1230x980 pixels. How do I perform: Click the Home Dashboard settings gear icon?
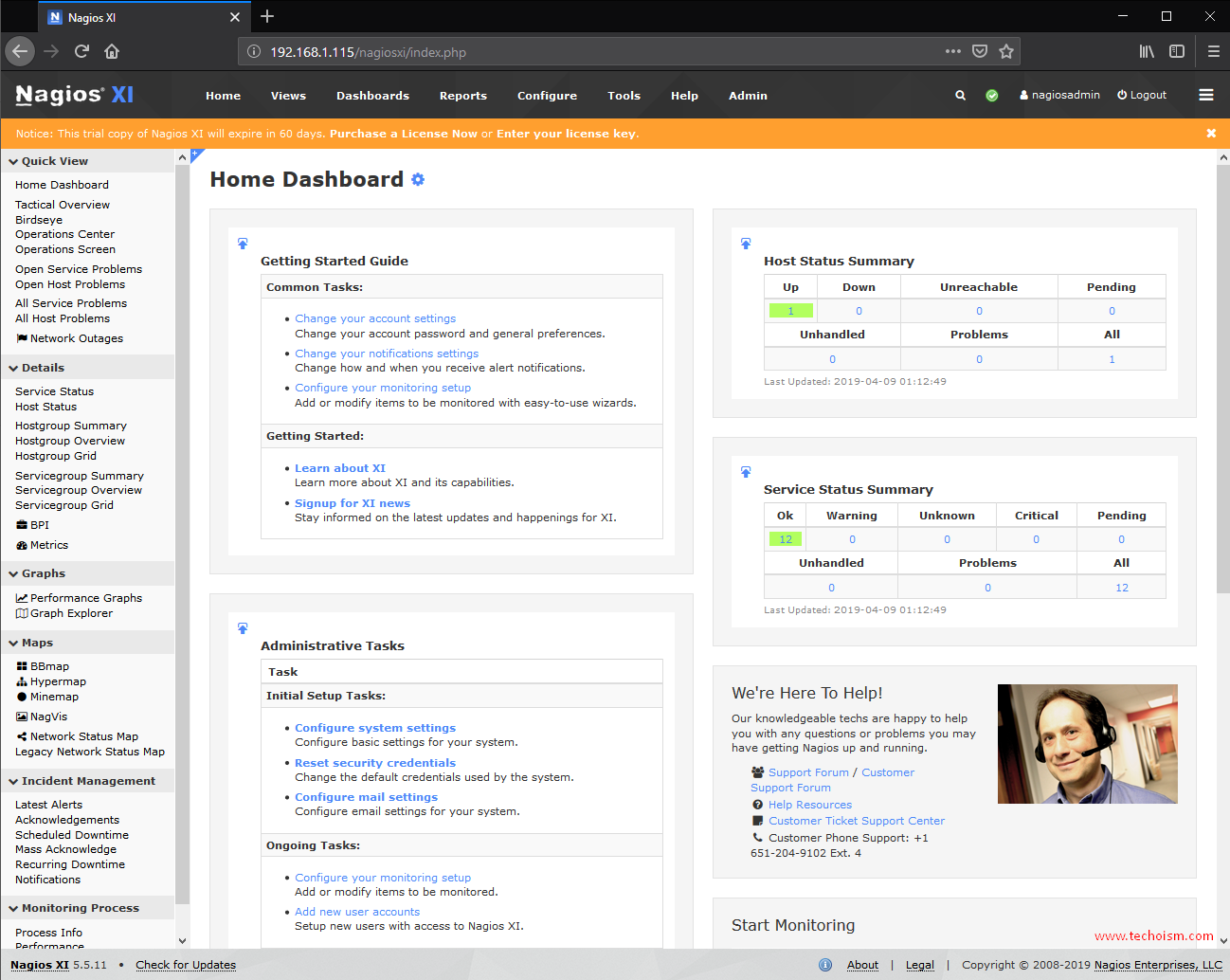pos(418,179)
